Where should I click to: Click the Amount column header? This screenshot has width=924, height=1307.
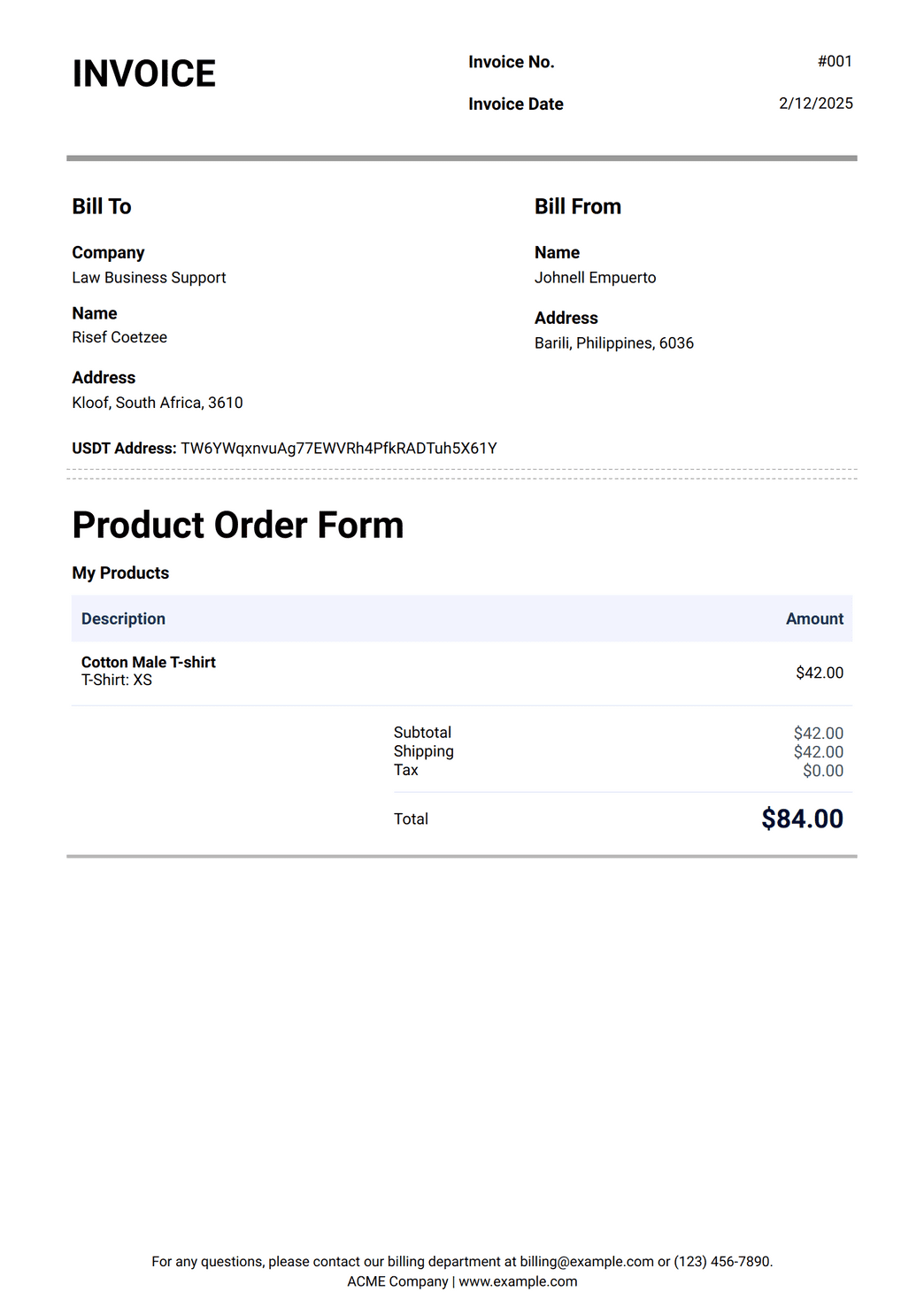click(x=814, y=619)
